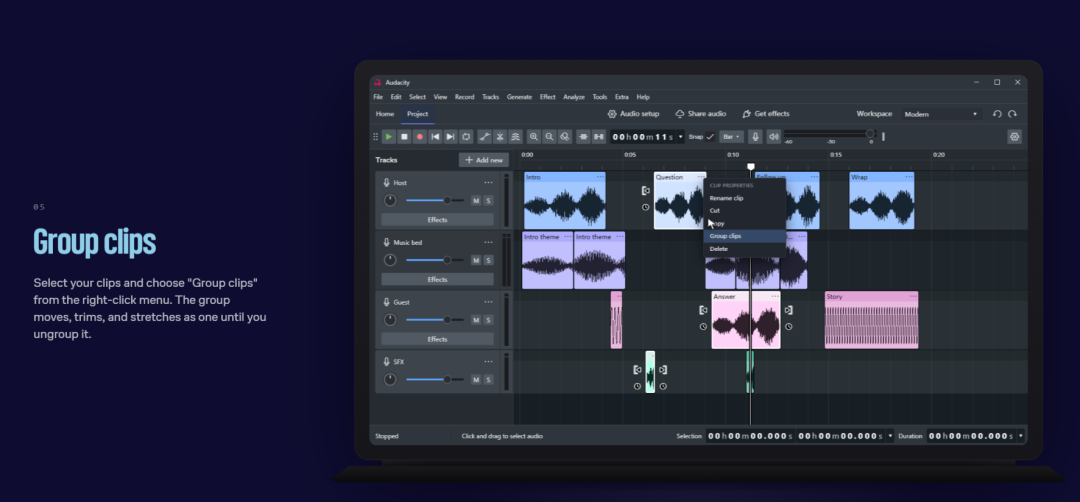Choose Group clips in the context menu

coord(745,236)
